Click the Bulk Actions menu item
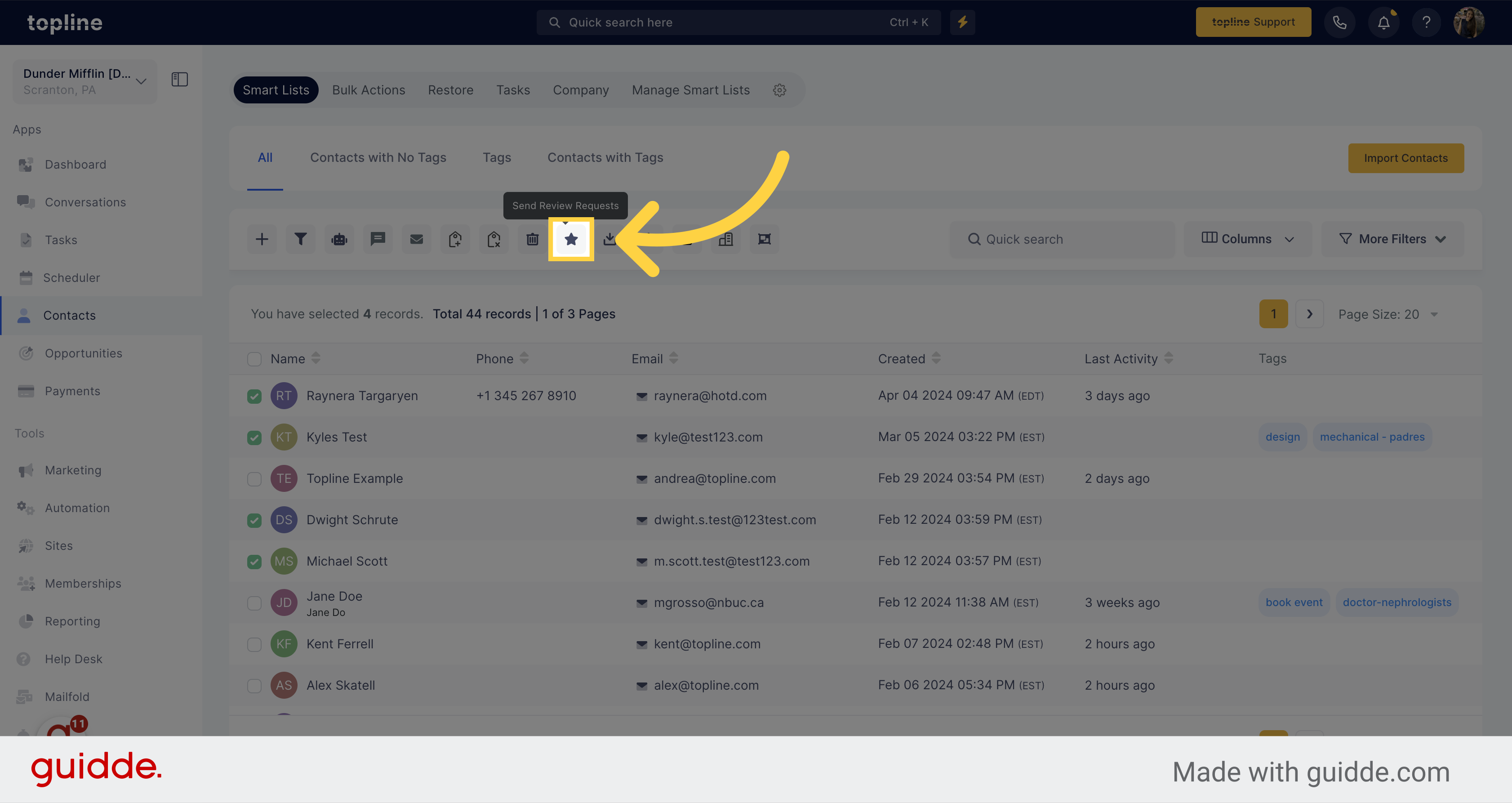The height and width of the screenshot is (803, 1512). coord(369,89)
